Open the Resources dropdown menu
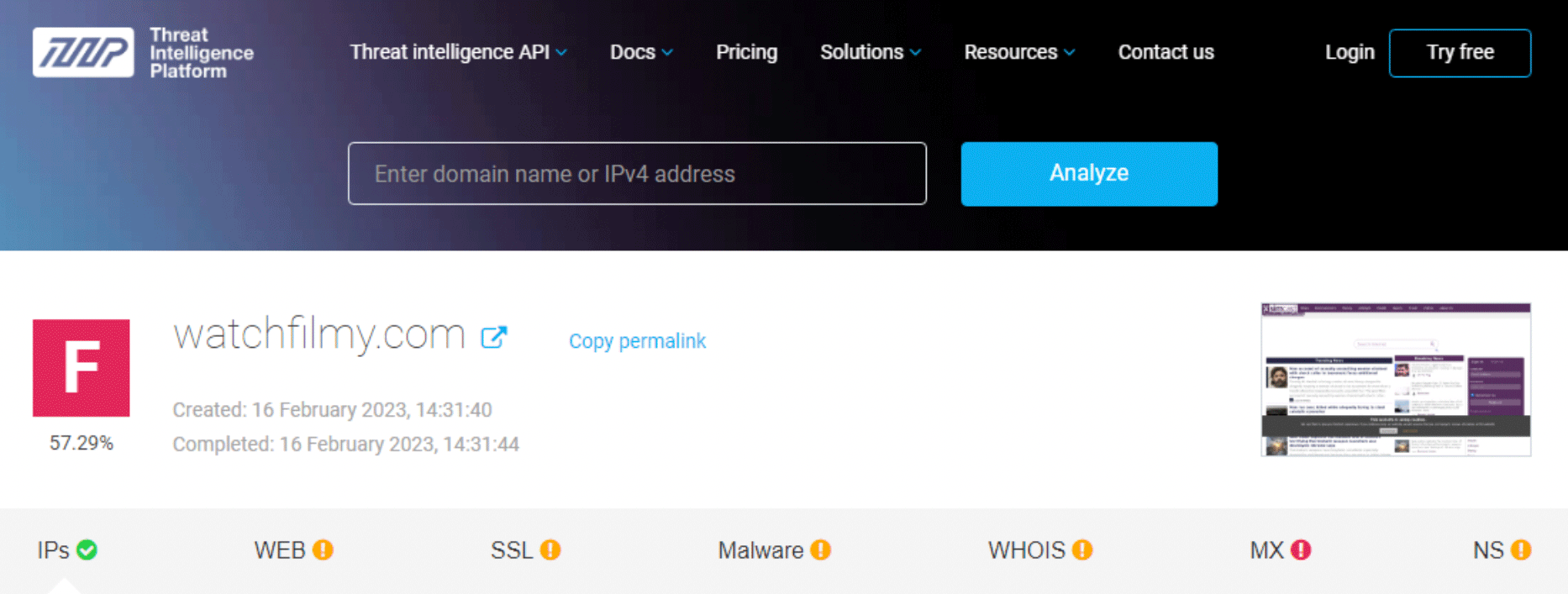 tap(1019, 52)
